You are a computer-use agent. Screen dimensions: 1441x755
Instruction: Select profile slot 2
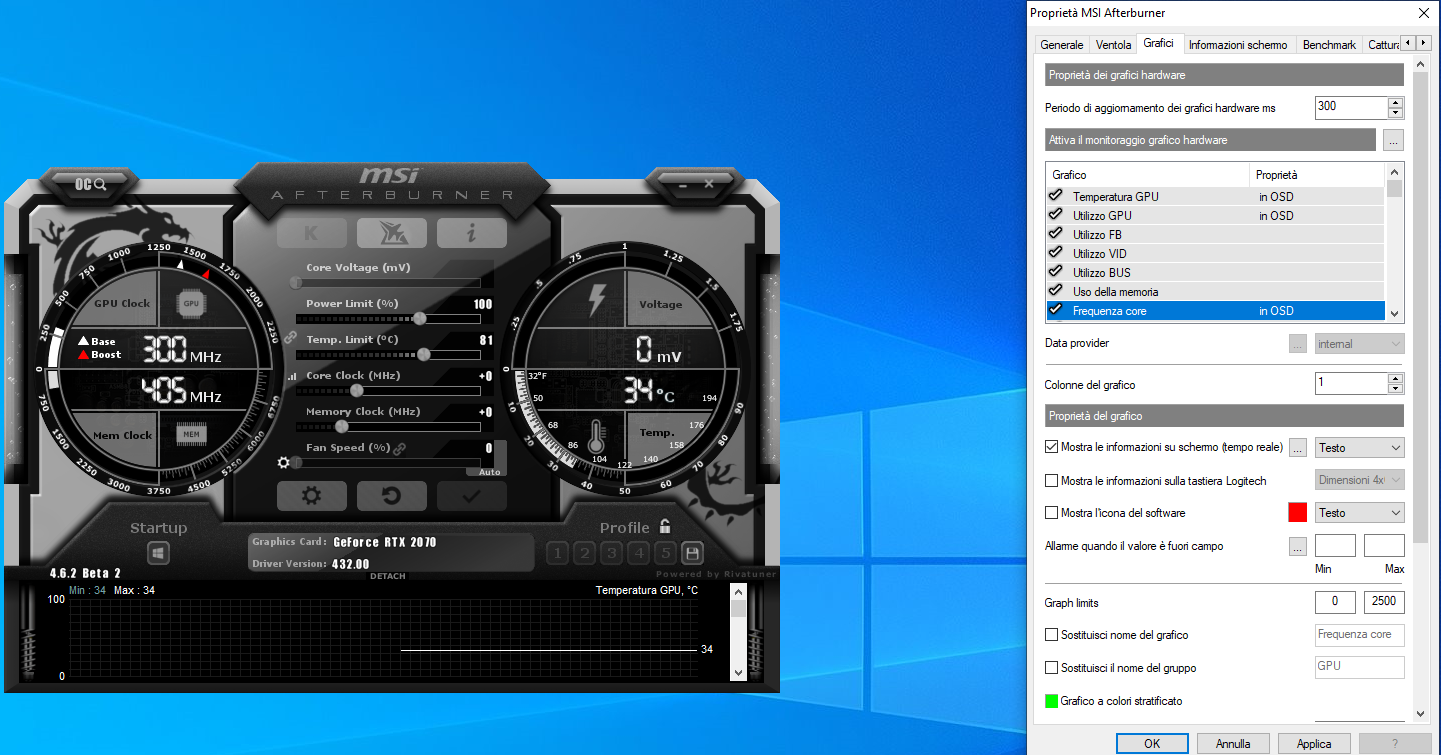585,553
